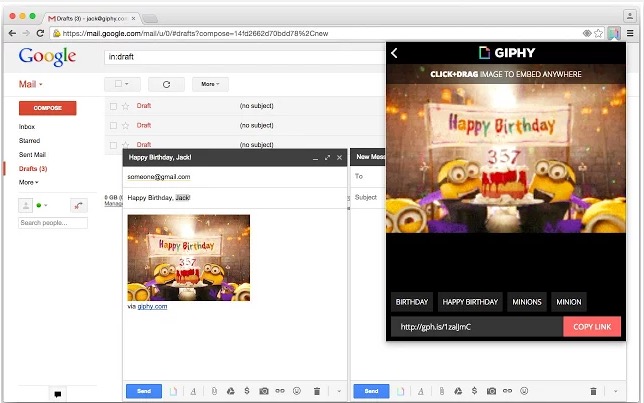This screenshot has height=403, width=644.
Task: Click the BIRTHDAY tag in Giphy
Action: click(412, 302)
